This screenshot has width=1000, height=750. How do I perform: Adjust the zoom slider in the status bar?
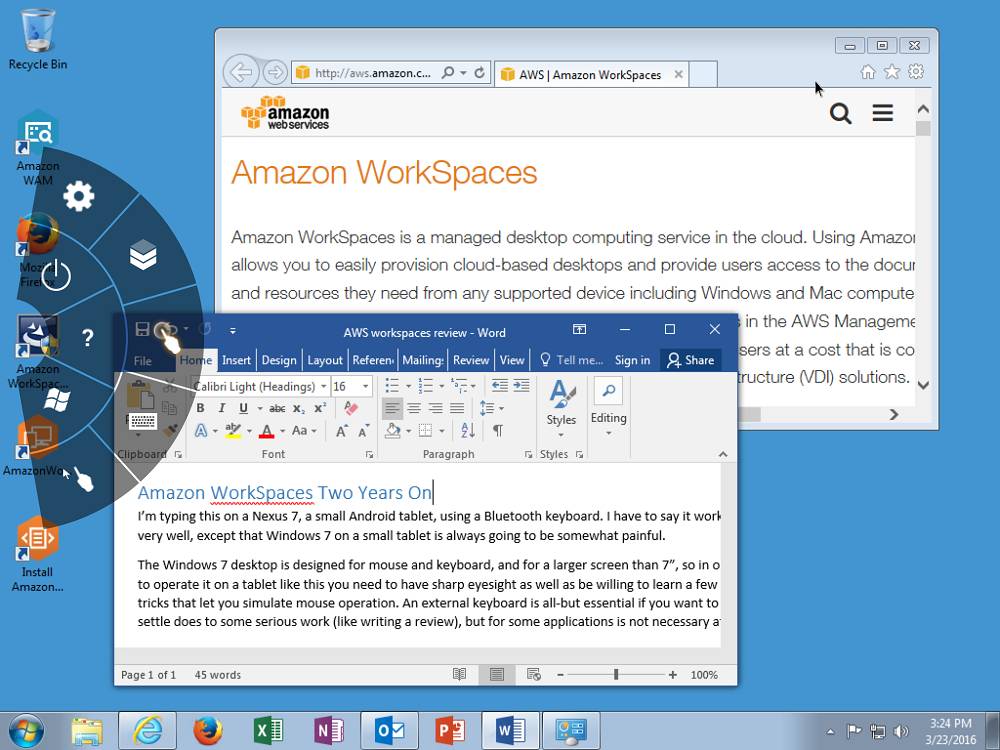click(x=614, y=674)
